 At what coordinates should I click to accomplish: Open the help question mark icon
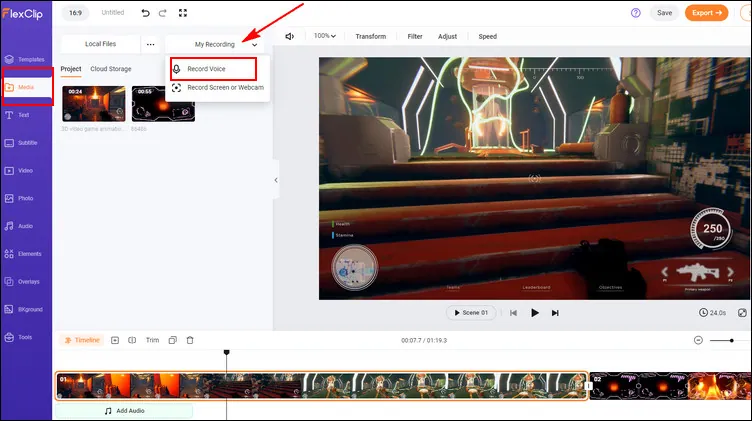pos(635,13)
